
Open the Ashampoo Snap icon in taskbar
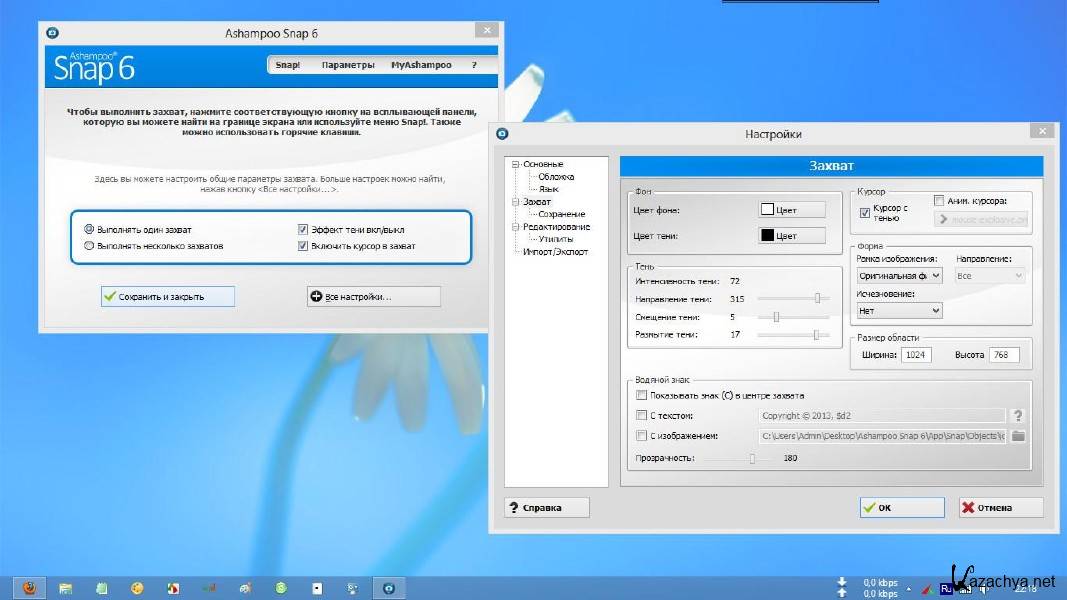point(389,588)
